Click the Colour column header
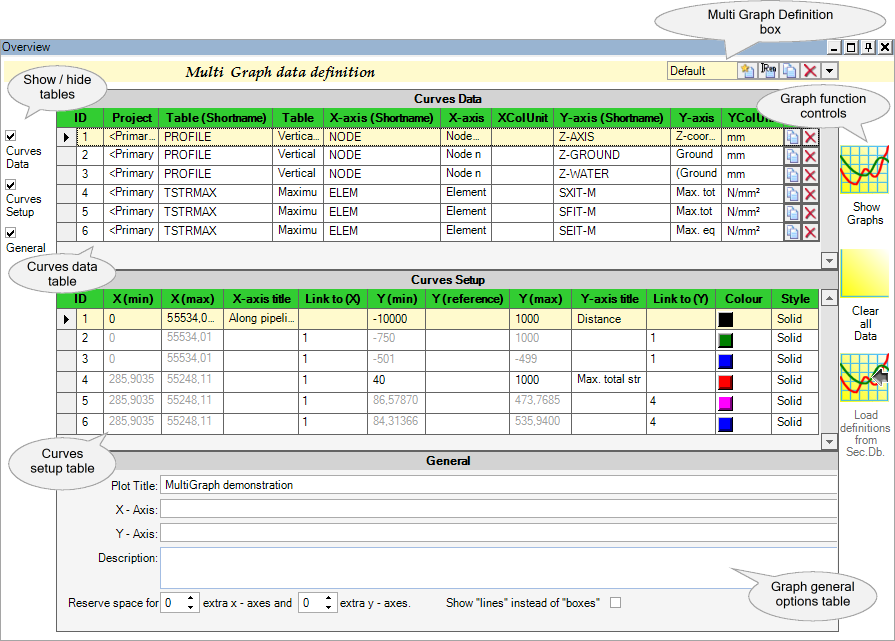The width and height of the screenshot is (895, 641). pyautogui.click(x=743, y=299)
